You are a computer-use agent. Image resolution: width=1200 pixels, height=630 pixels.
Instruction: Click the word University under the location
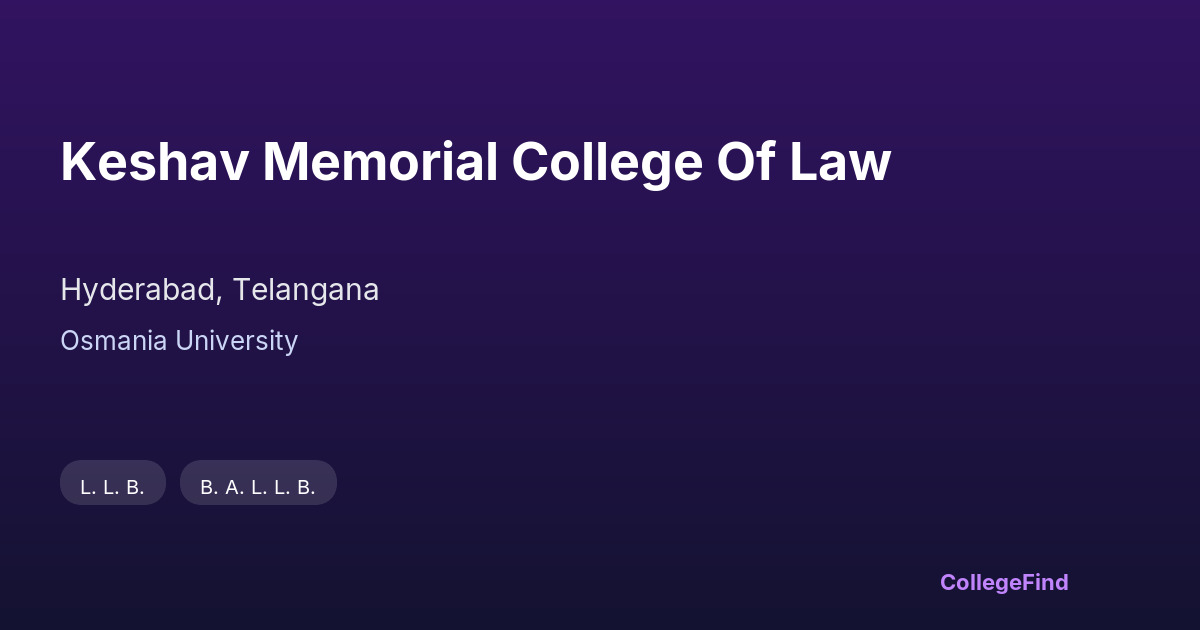[236, 341]
